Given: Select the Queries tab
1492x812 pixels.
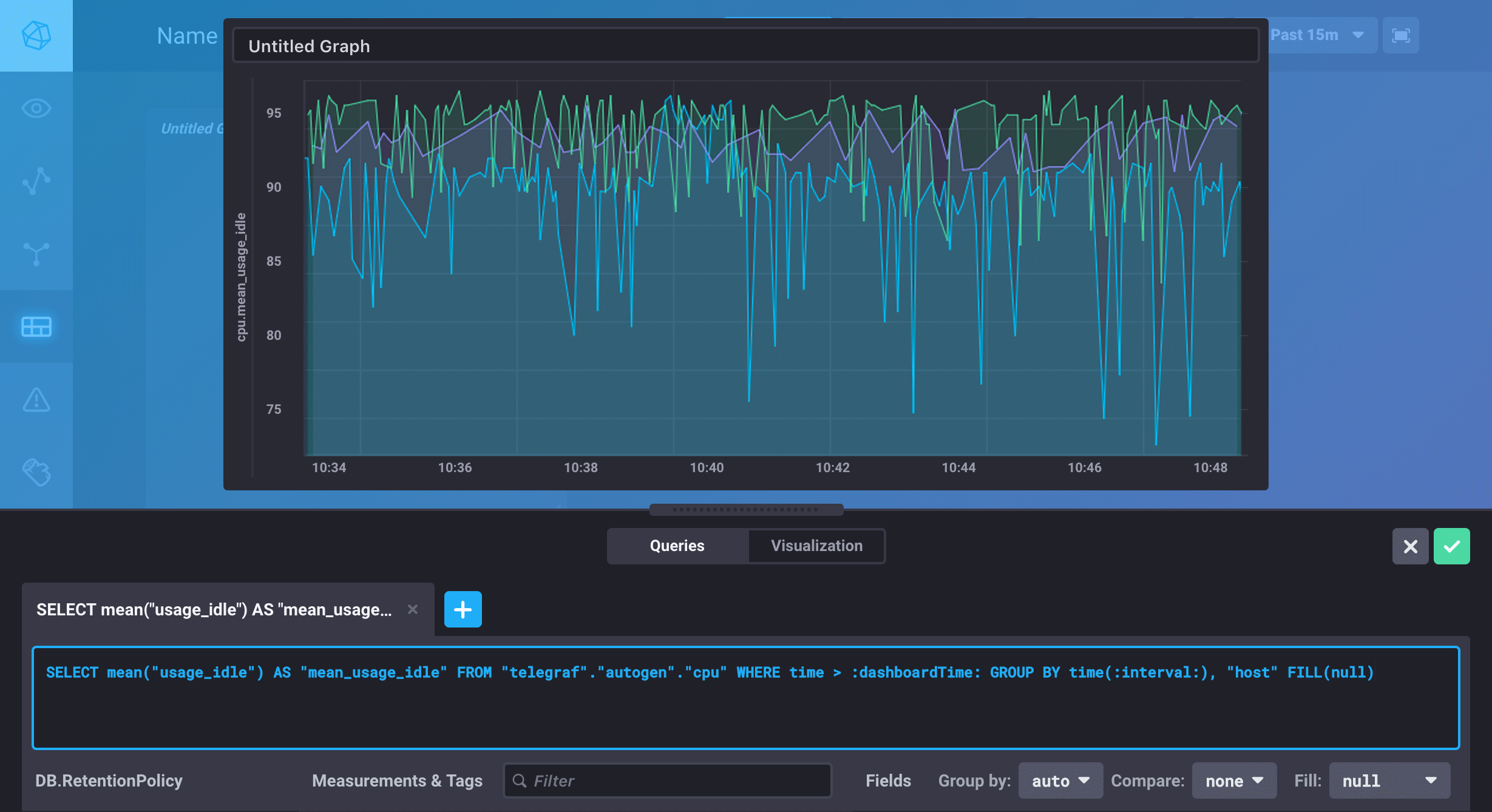Looking at the screenshot, I should [677, 546].
